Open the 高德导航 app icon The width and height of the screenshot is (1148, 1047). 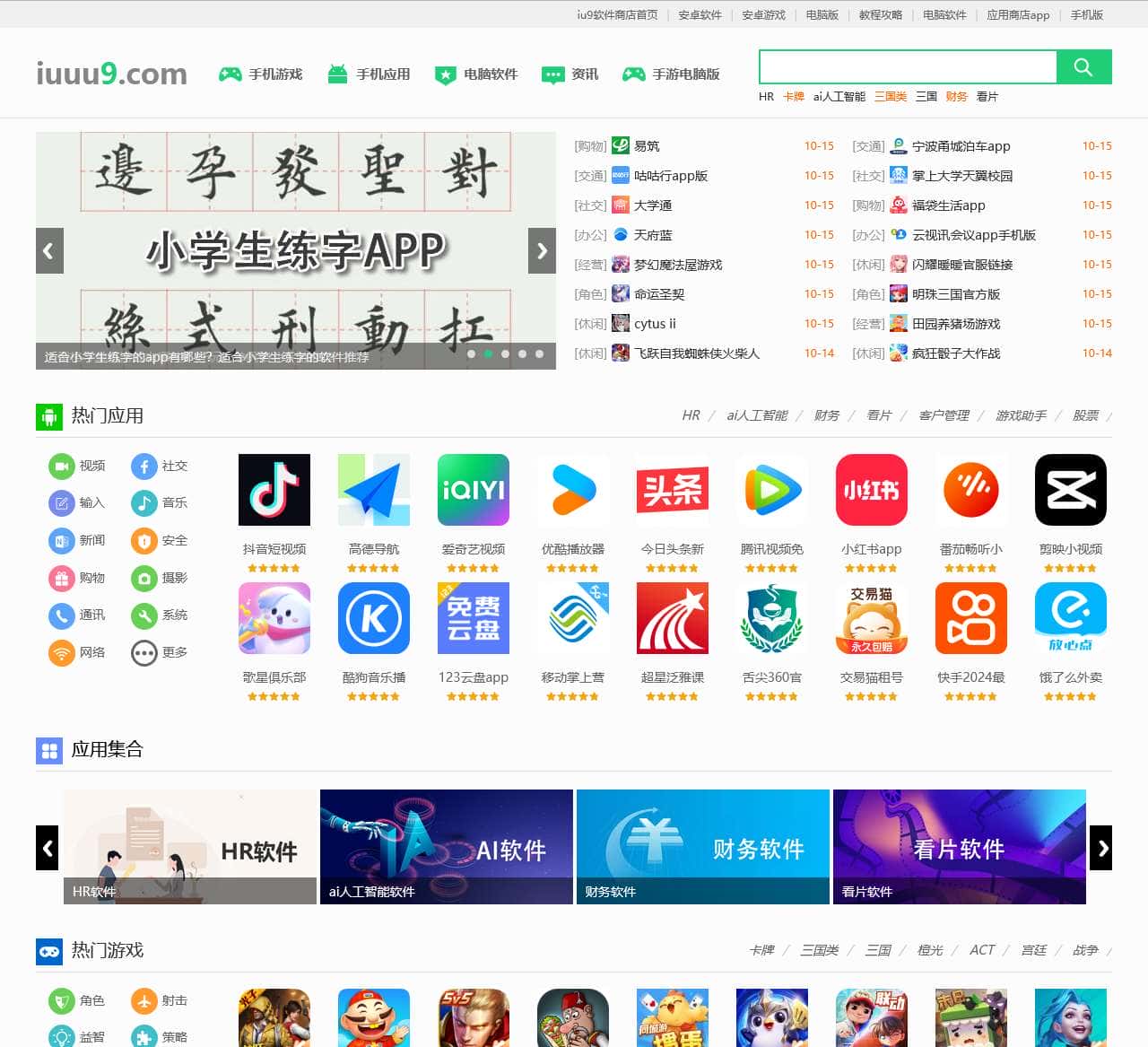[x=374, y=490]
